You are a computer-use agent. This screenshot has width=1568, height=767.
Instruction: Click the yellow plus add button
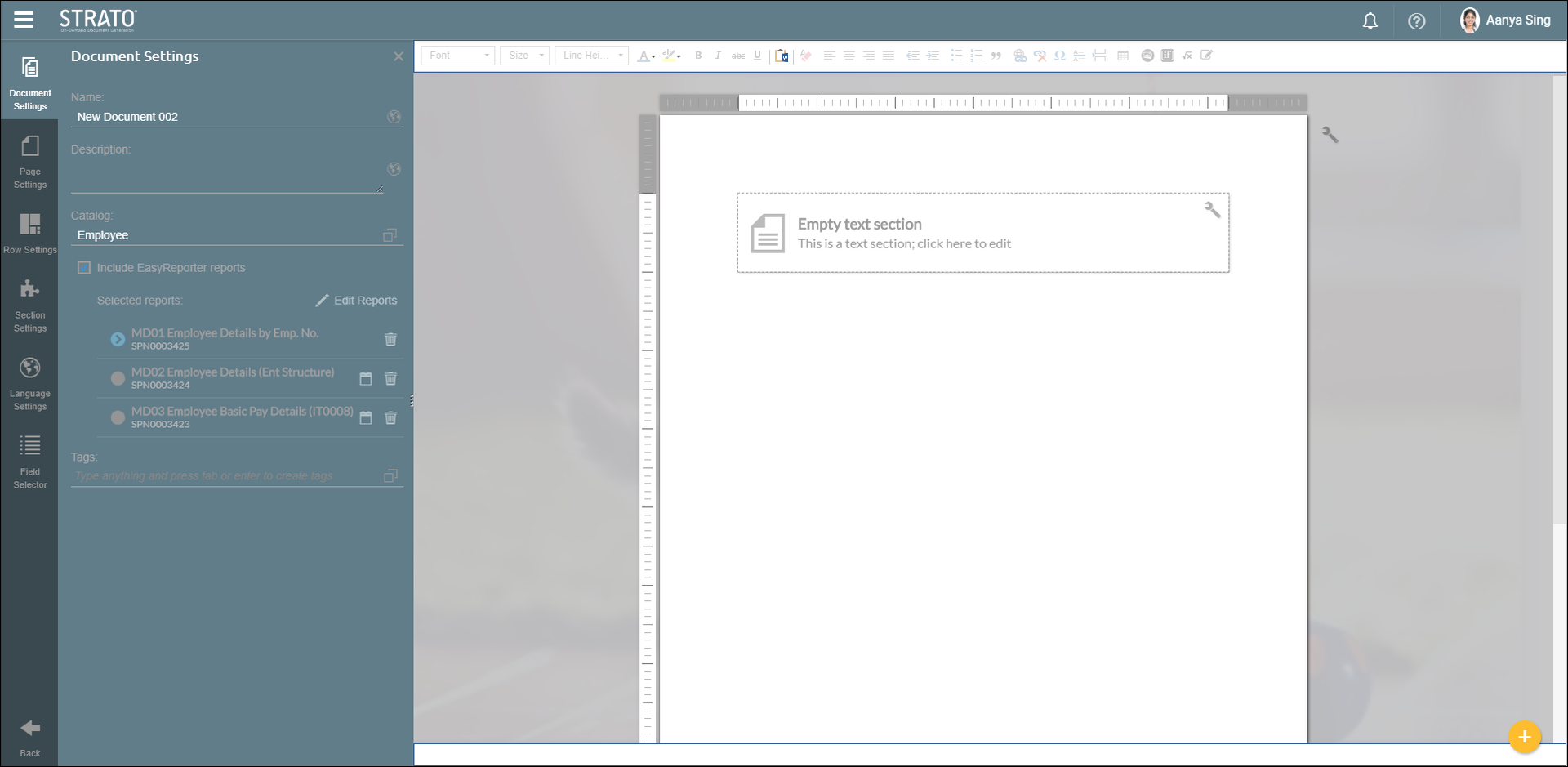coord(1524,737)
